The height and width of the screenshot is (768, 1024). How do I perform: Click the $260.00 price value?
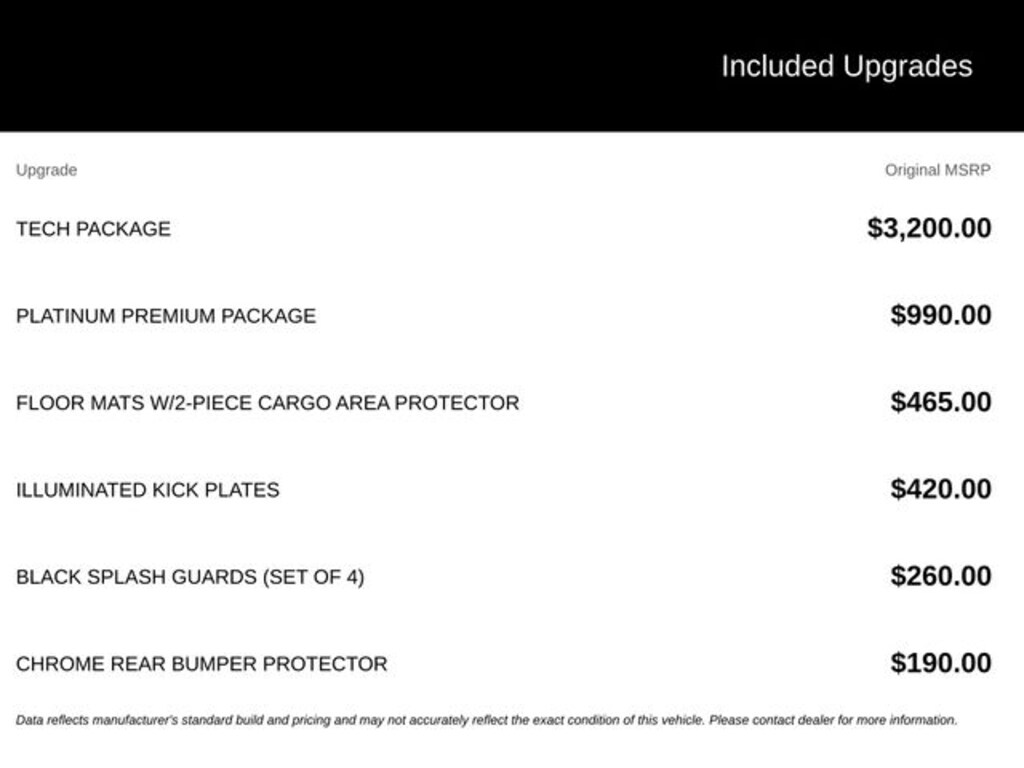pyautogui.click(x=941, y=575)
